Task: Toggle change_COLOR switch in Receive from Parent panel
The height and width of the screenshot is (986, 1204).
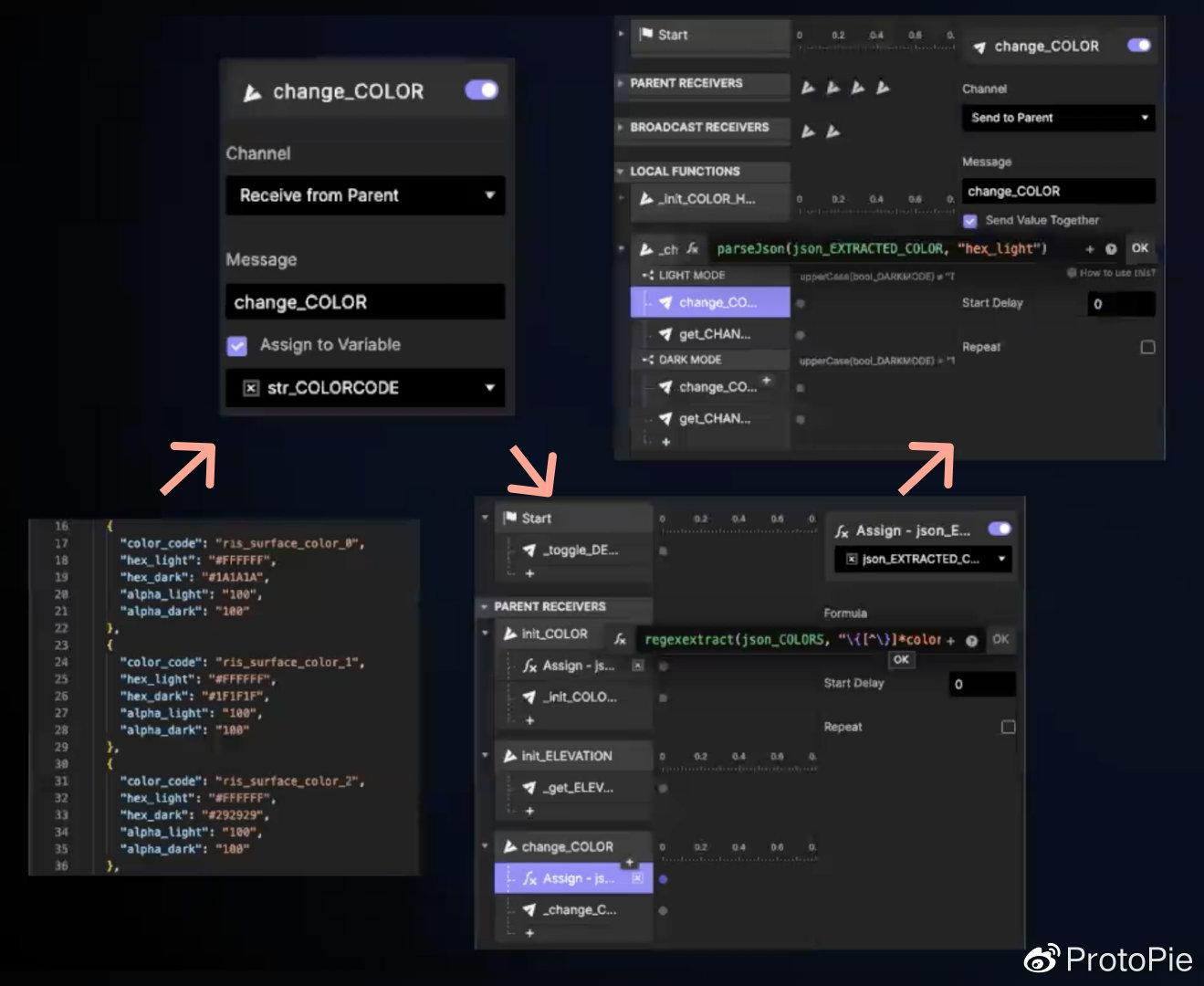Action: [481, 89]
